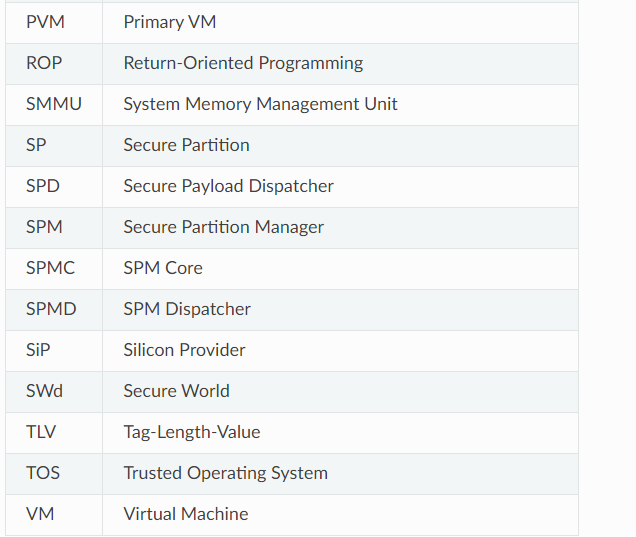Select the SPM Core definition
Viewport: 636px width, 537px height.
coord(163,268)
